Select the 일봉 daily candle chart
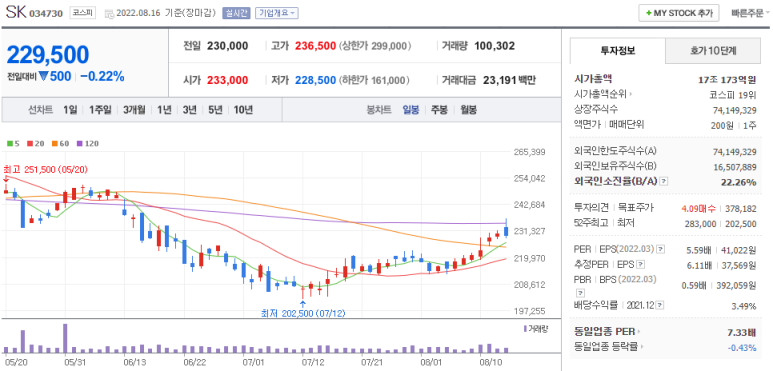This screenshot has height=371, width=773. 411,110
